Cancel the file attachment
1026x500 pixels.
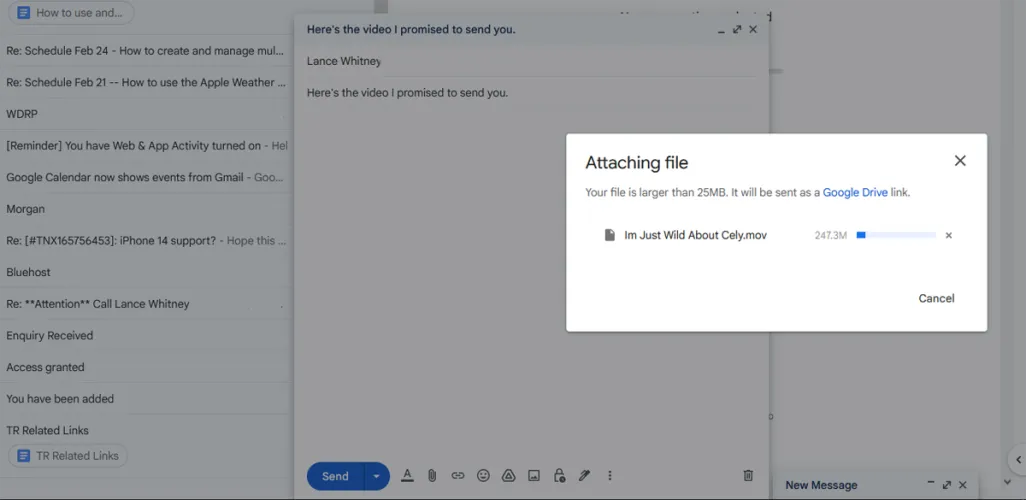936,298
